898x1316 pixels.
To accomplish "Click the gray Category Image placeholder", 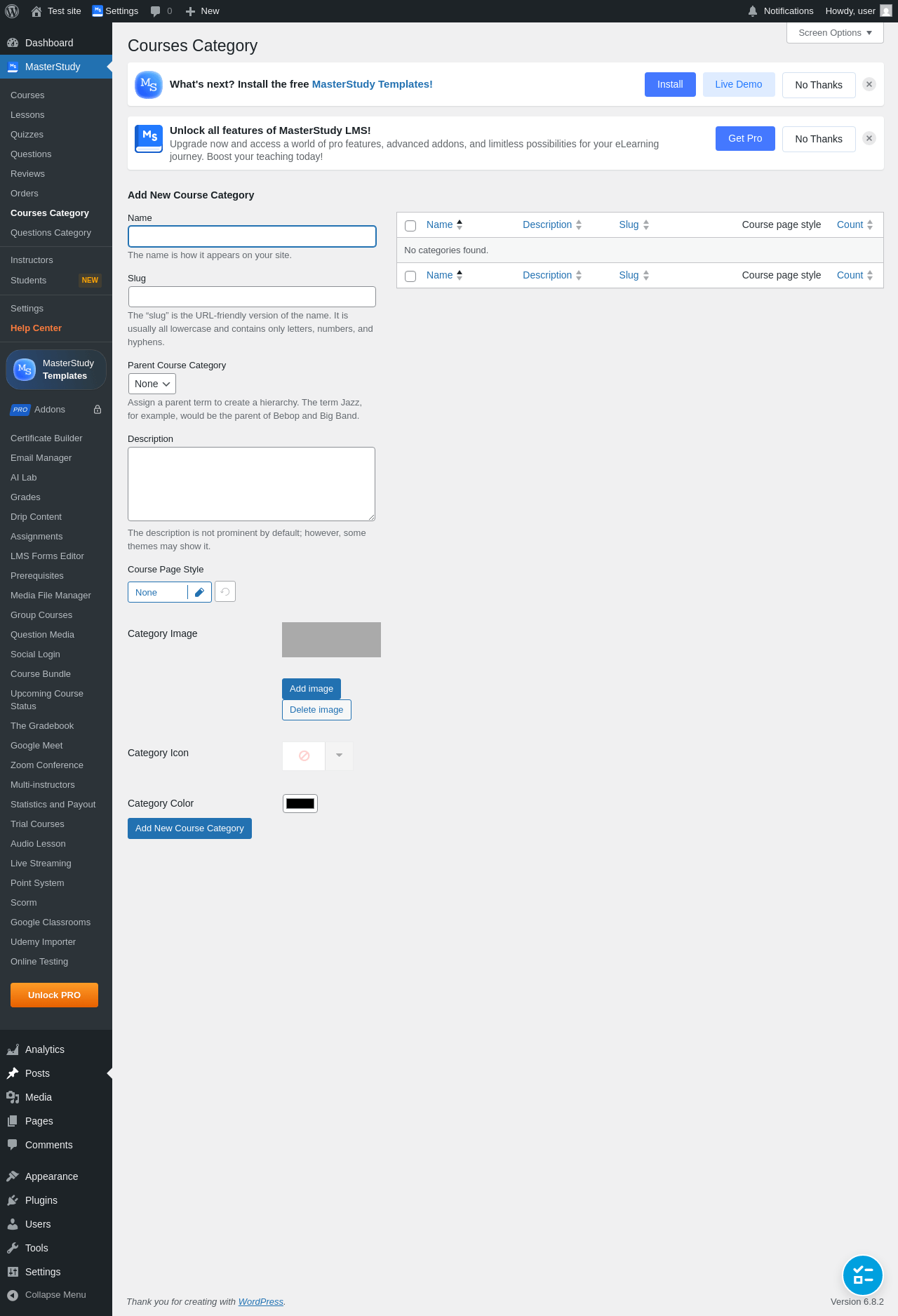I will click(331, 640).
